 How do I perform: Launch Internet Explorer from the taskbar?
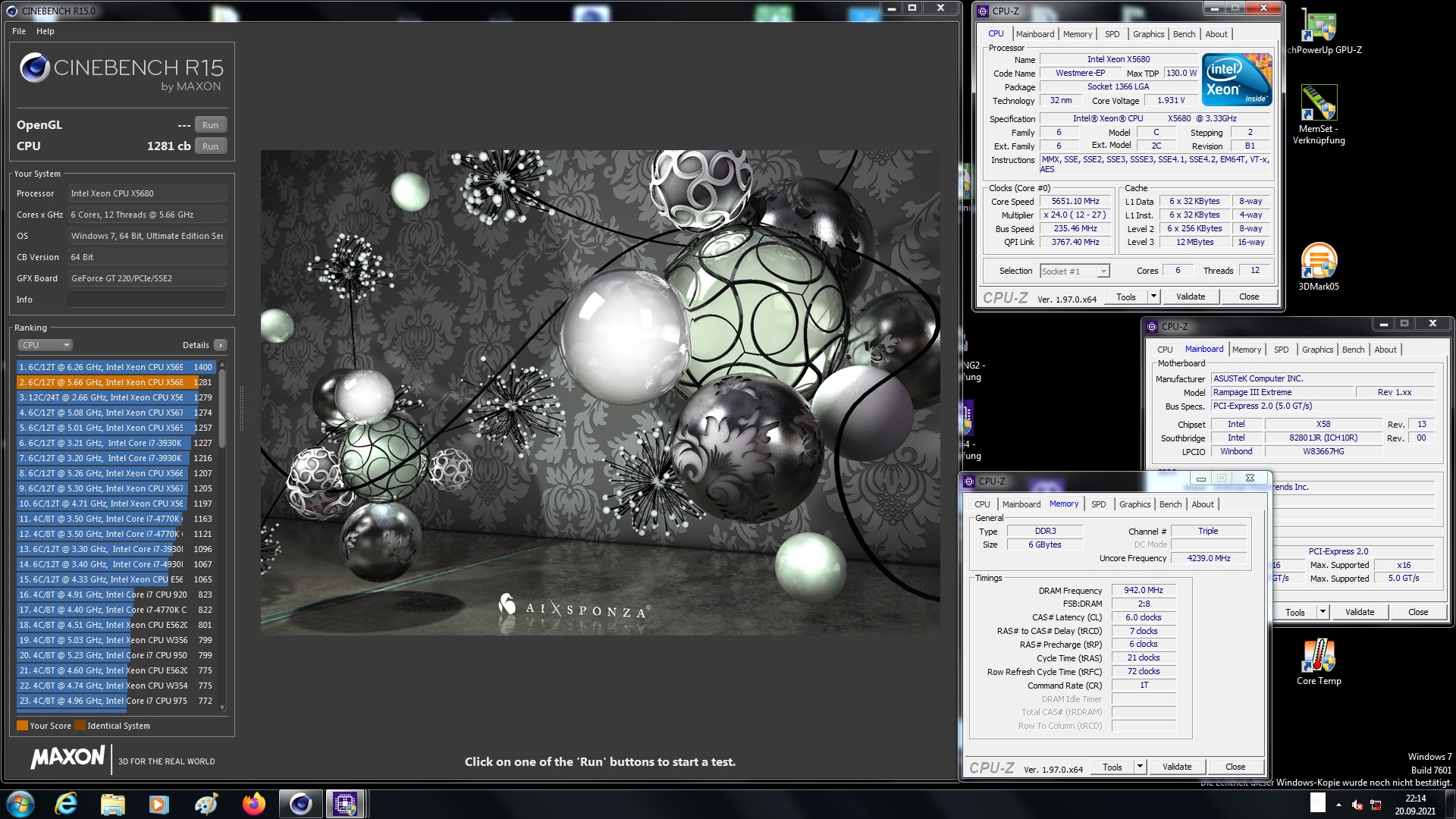tap(67, 804)
